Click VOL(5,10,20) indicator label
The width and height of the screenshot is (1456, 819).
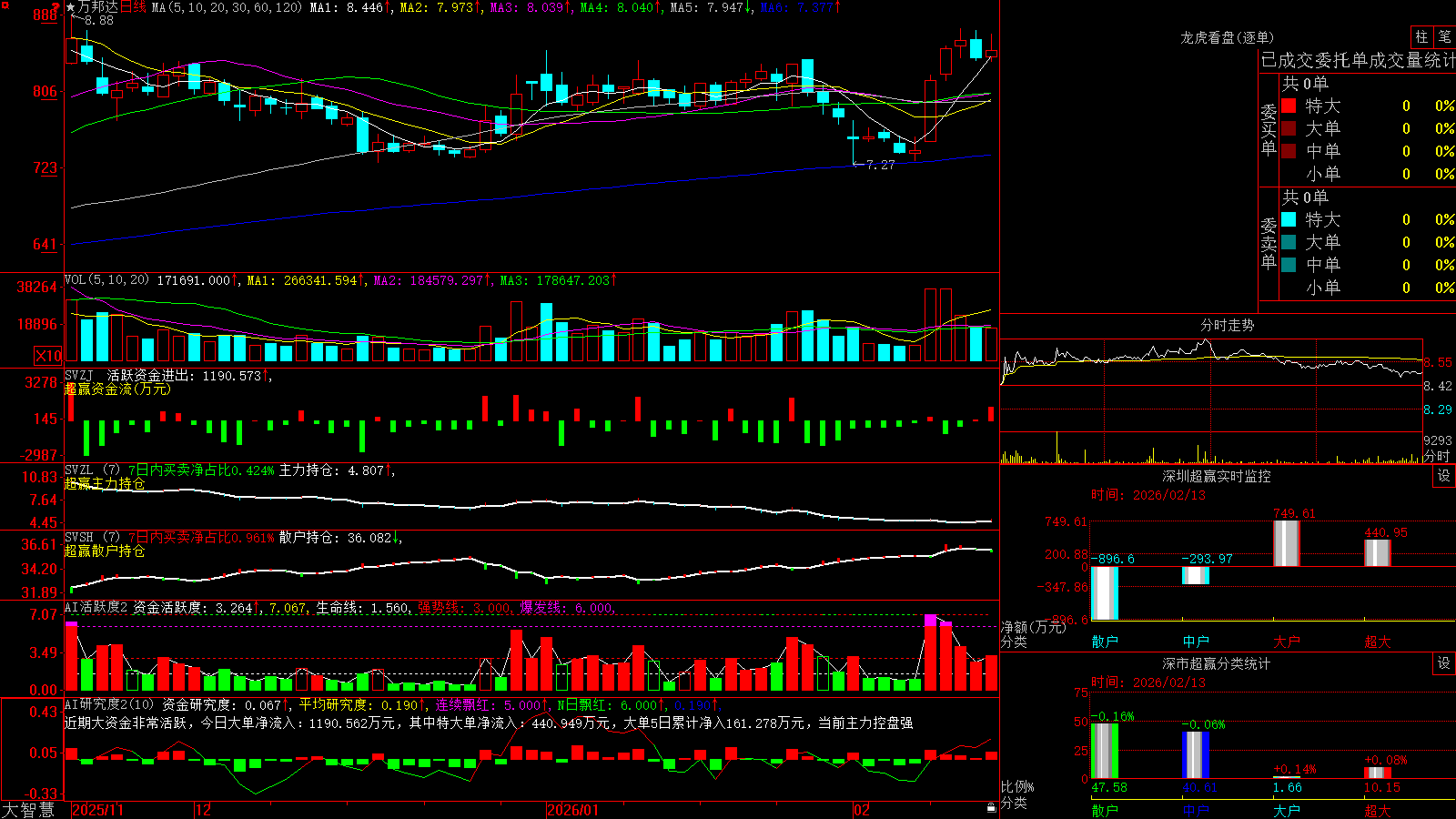pos(106,279)
